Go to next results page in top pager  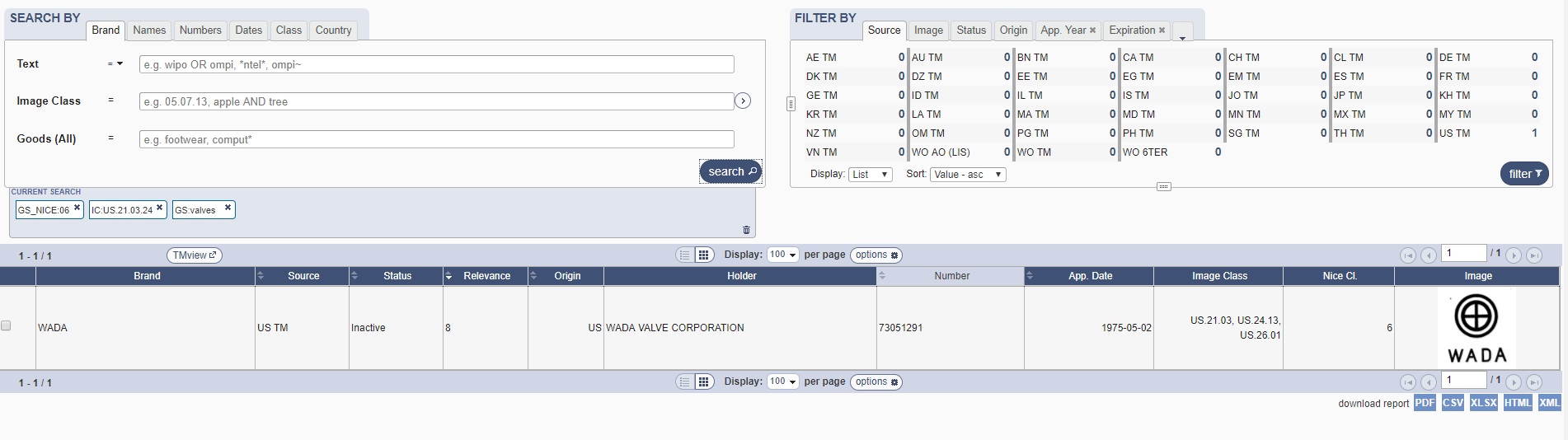1514,255
